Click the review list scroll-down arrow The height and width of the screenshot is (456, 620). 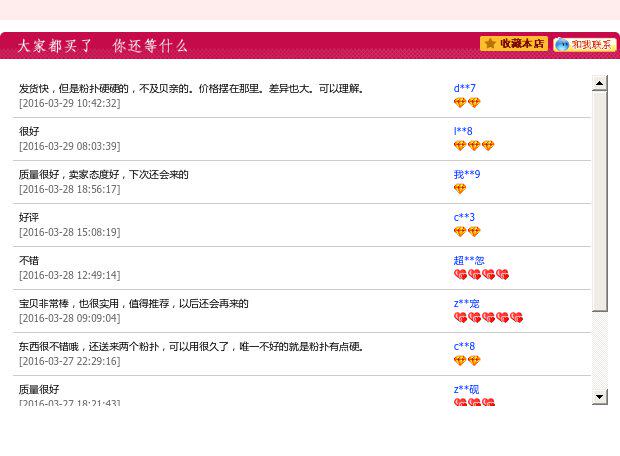600,397
